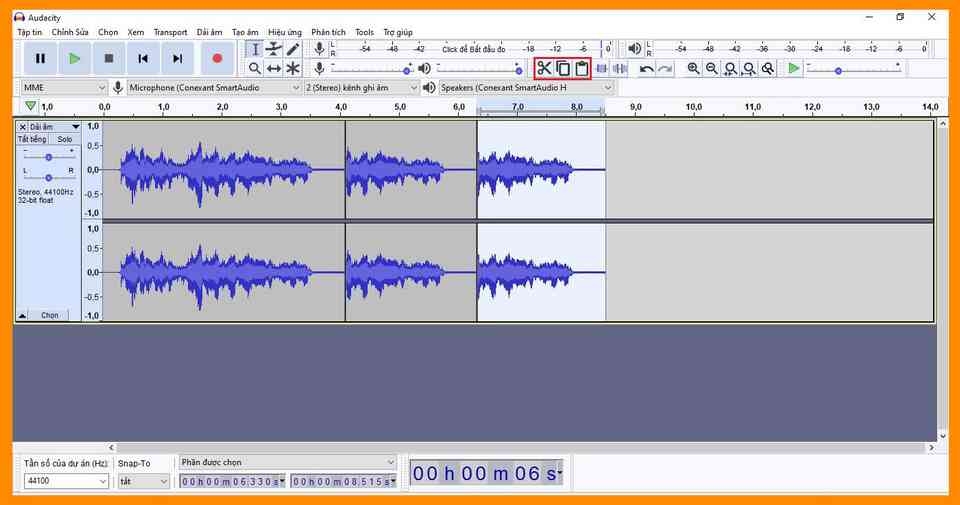The height and width of the screenshot is (505, 960).
Task: Click the Copy icon in edit toolbar
Action: tap(563, 68)
